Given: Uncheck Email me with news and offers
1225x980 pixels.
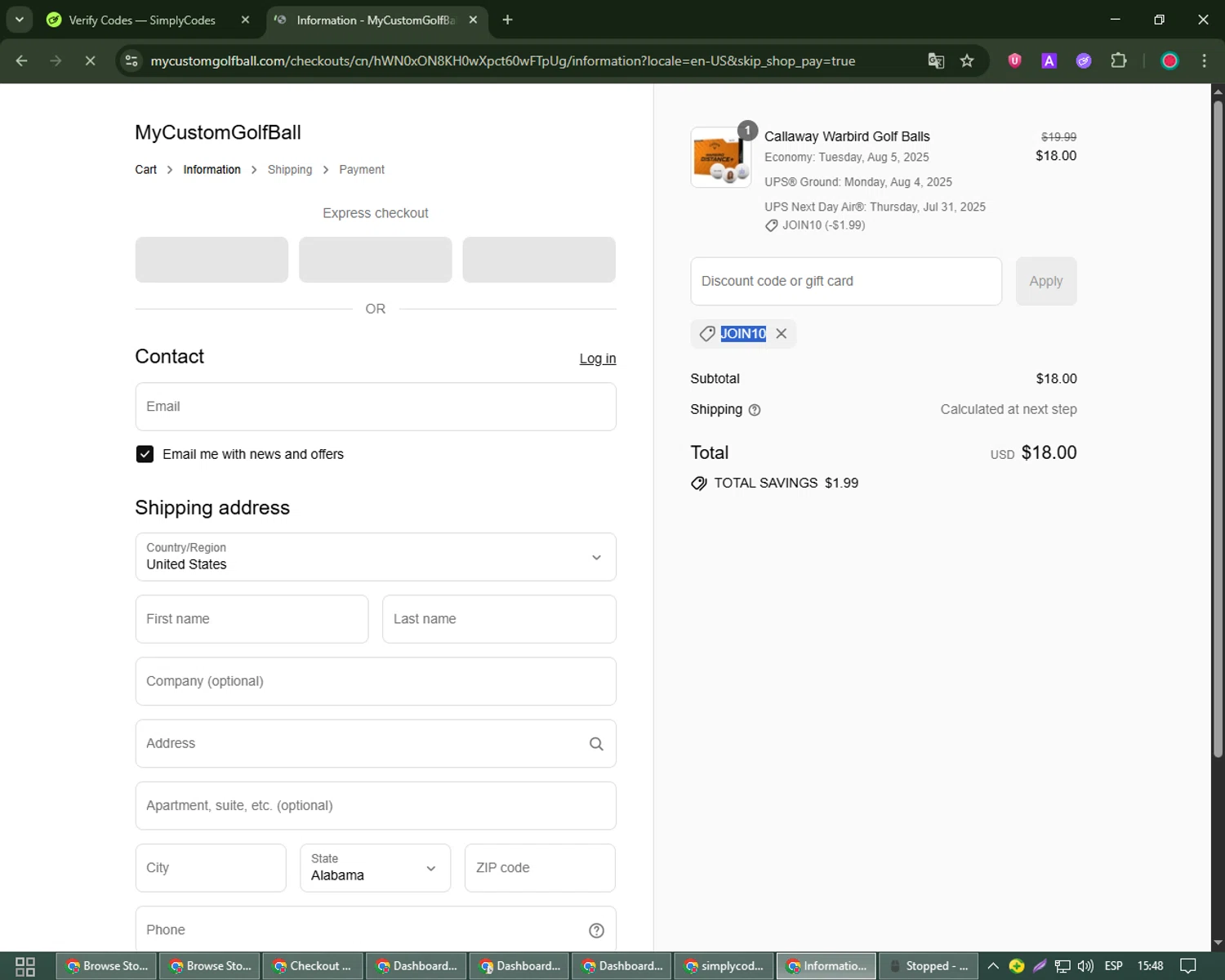Looking at the screenshot, I should point(145,454).
